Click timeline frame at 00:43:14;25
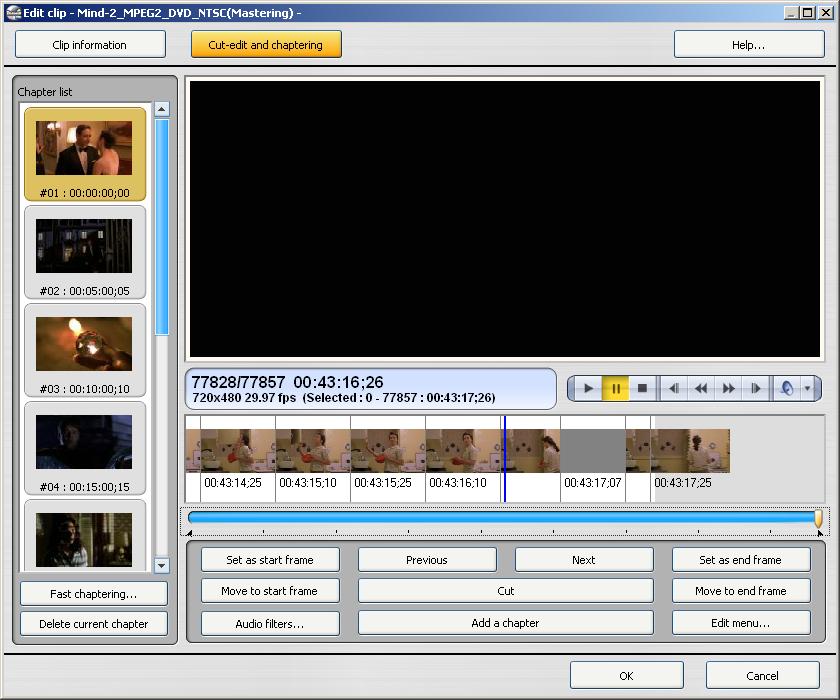This screenshot has width=840, height=700. [x=238, y=451]
